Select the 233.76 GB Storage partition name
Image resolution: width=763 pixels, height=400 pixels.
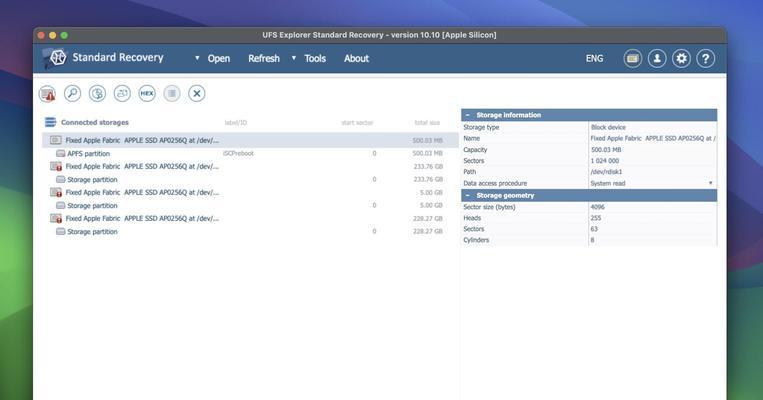point(92,180)
